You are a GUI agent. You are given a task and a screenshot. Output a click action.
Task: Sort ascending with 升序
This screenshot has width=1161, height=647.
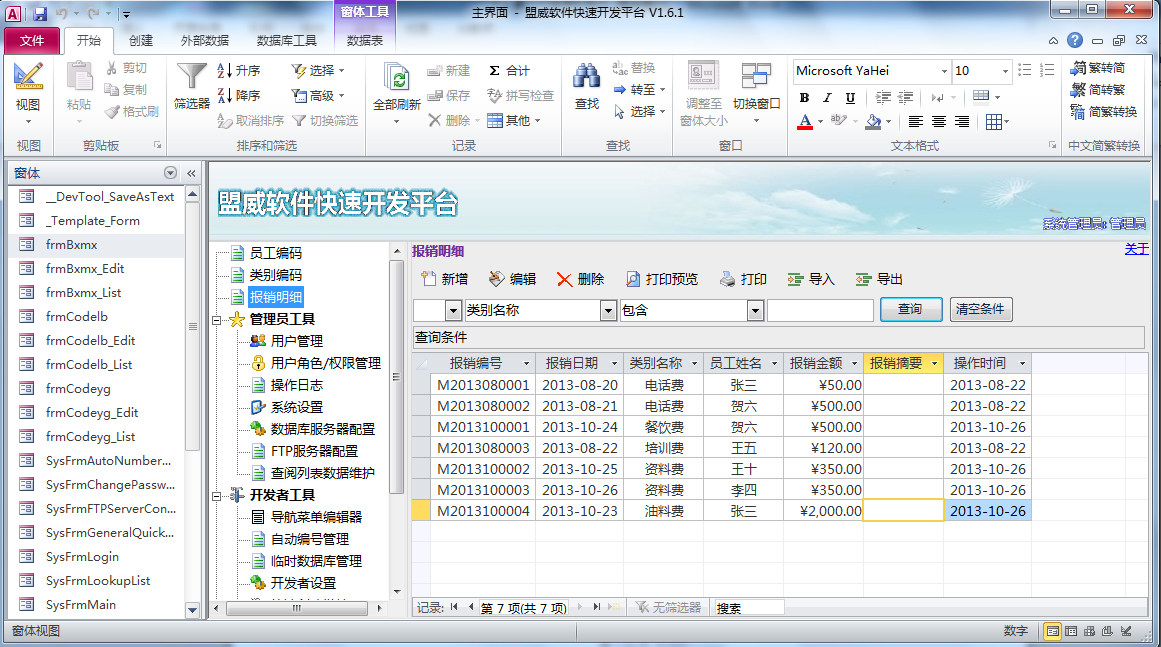point(238,70)
